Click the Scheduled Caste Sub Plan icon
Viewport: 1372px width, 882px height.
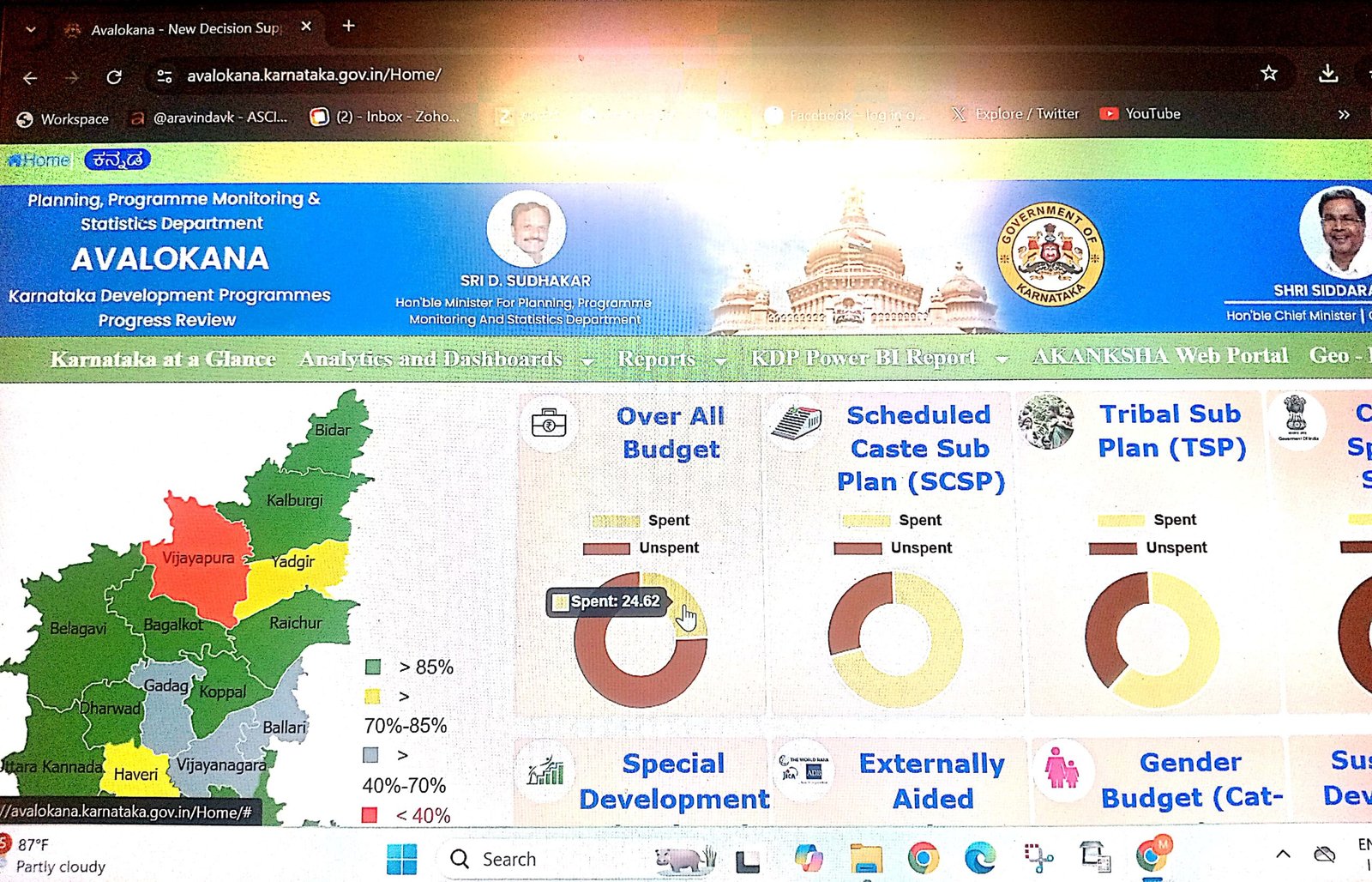796,422
